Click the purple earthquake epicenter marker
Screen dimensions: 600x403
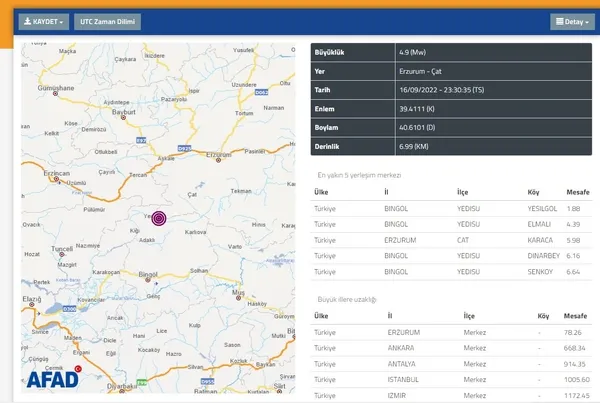click(158, 217)
